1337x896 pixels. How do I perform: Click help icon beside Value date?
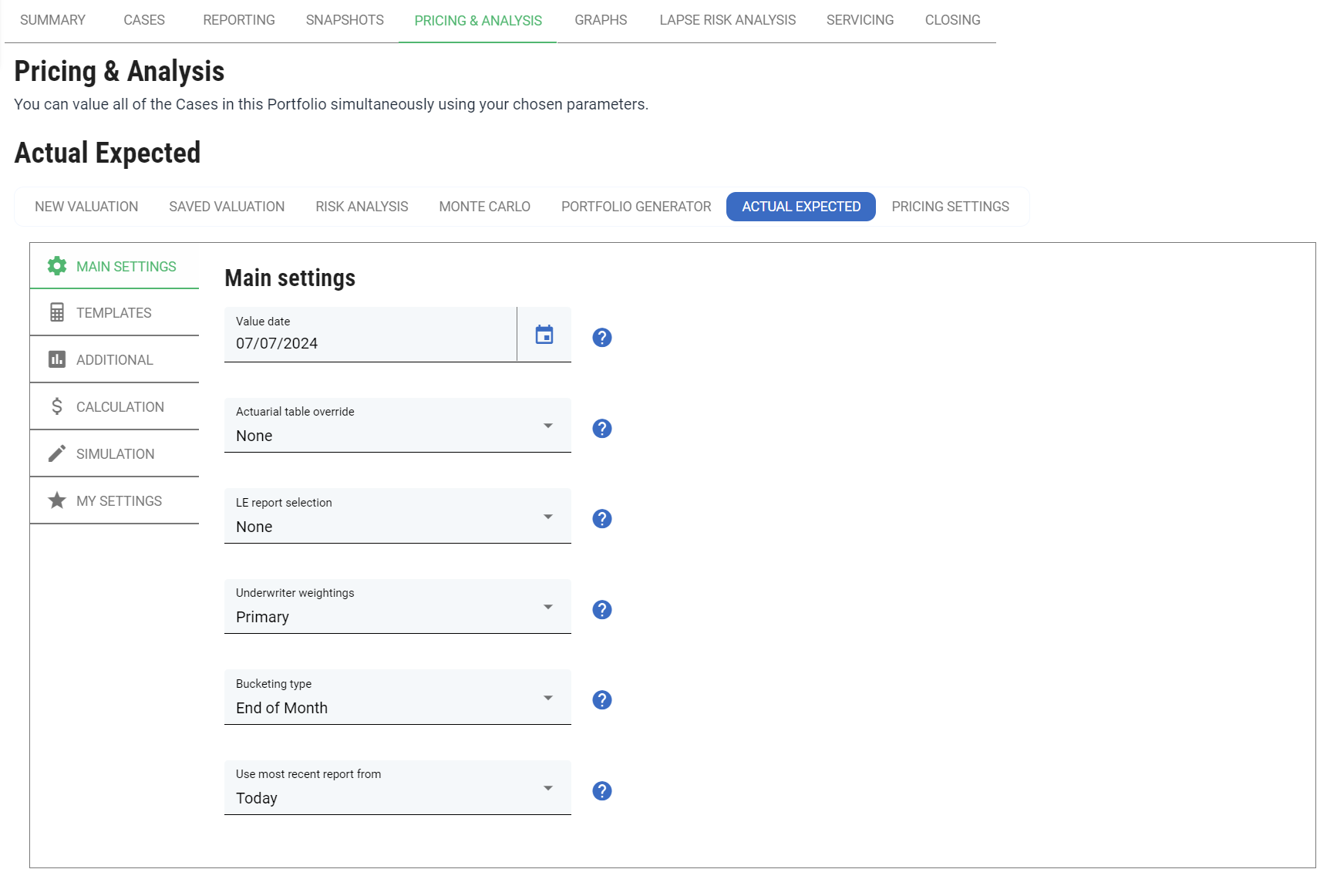[x=601, y=338]
